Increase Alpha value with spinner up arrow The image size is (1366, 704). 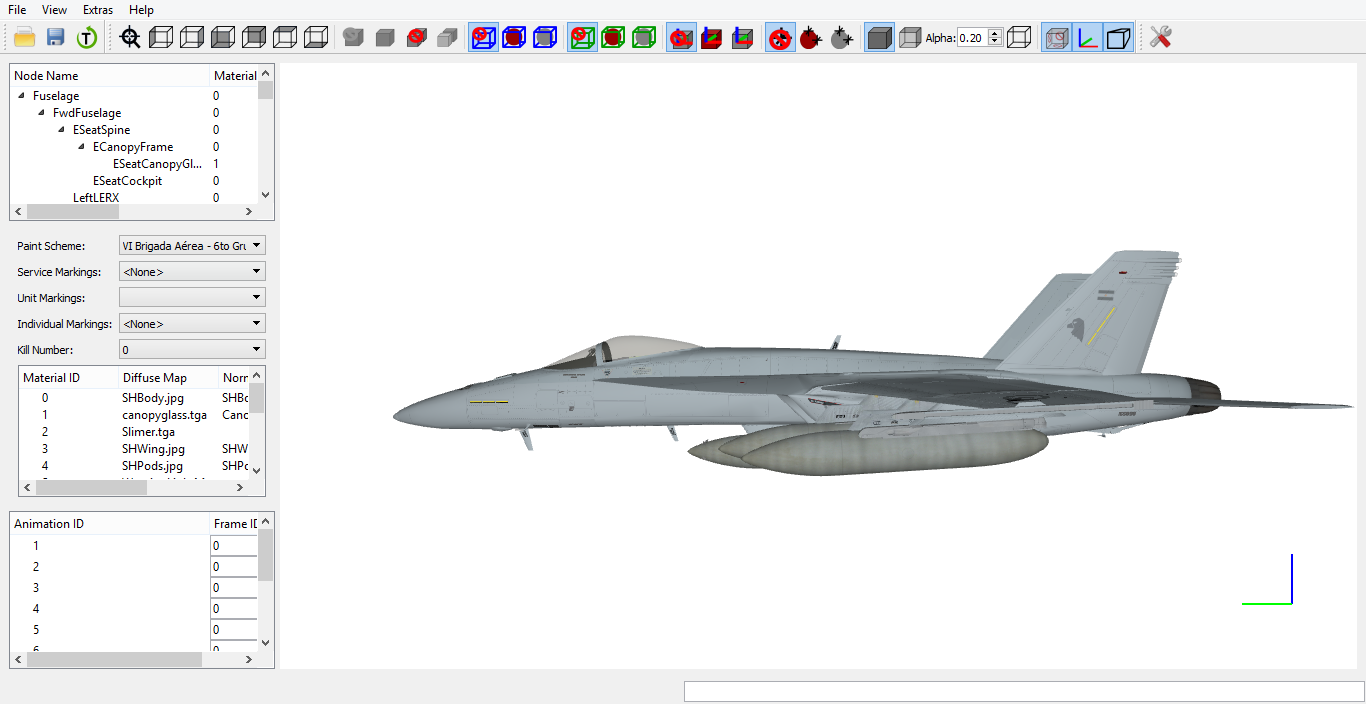tap(995, 34)
